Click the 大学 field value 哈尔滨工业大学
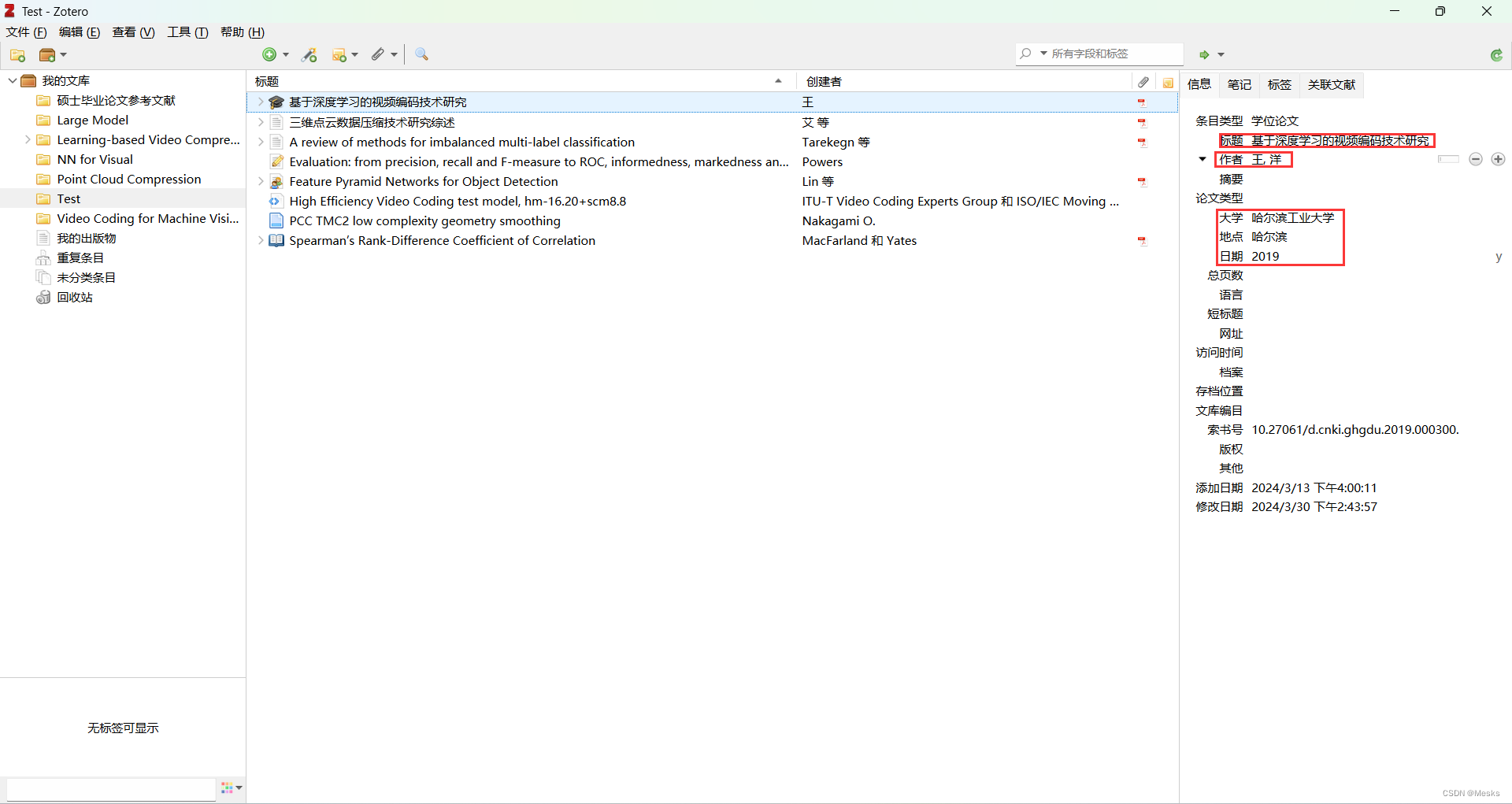The image size is (1512, 804). coord(1293,218)
